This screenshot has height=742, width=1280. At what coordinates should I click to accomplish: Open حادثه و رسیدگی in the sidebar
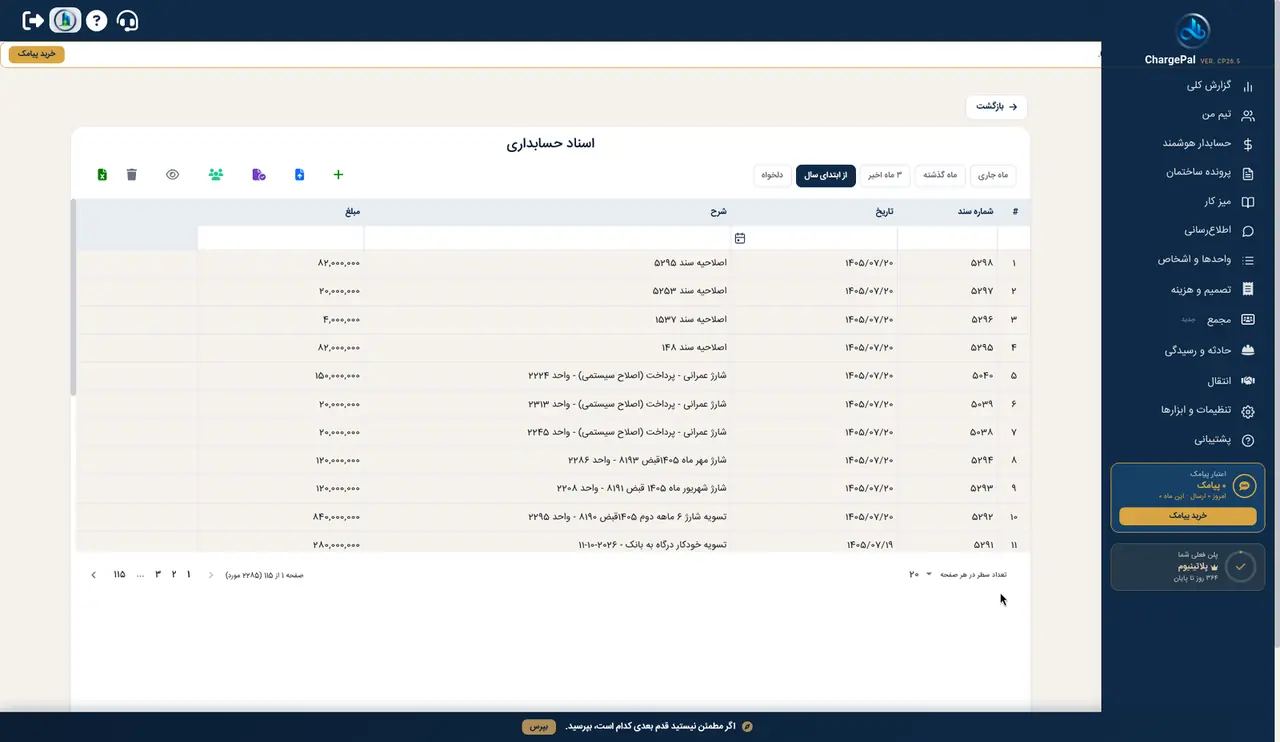[x=1199, y=351]
